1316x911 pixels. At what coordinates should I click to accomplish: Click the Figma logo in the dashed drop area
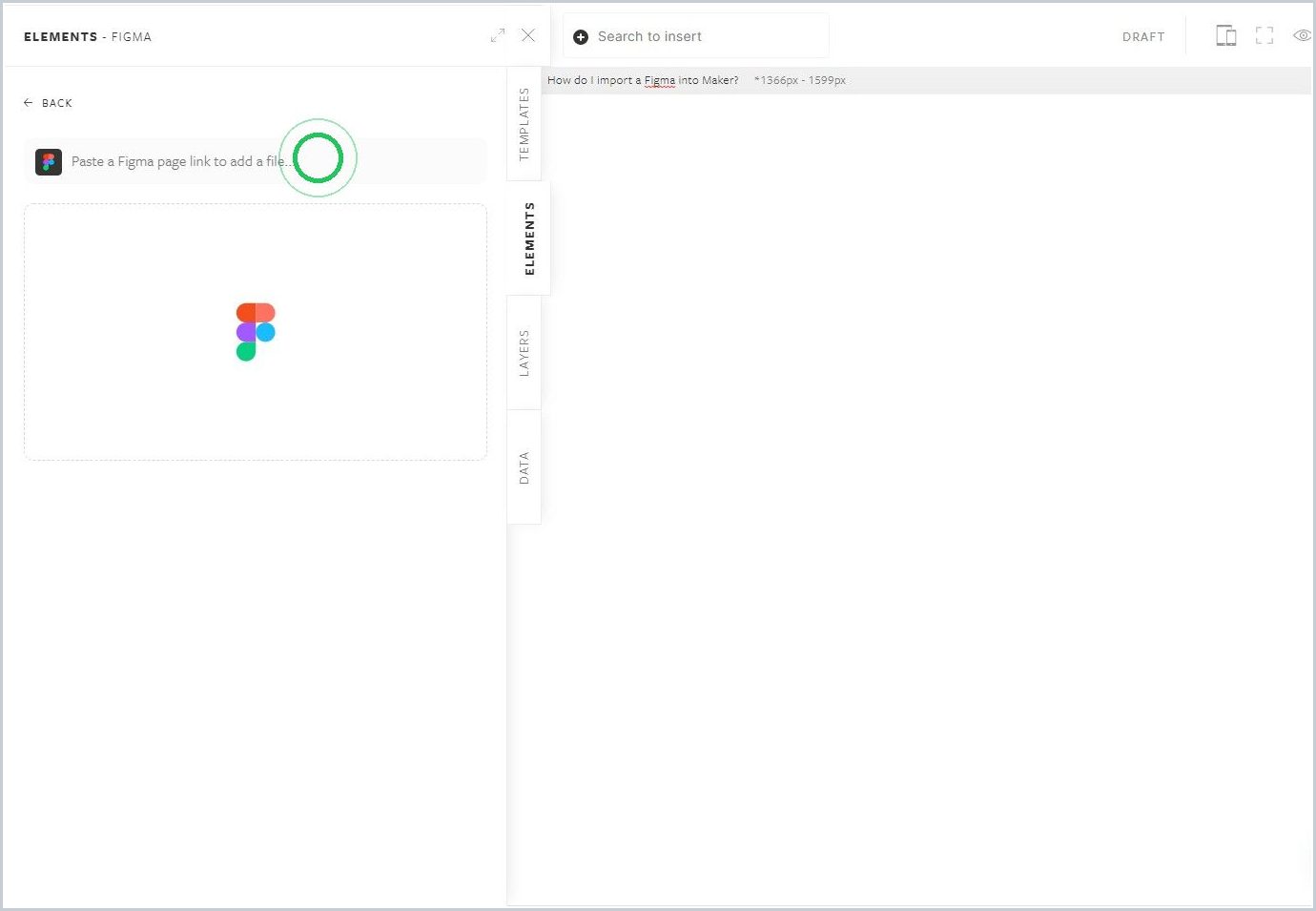256,332
